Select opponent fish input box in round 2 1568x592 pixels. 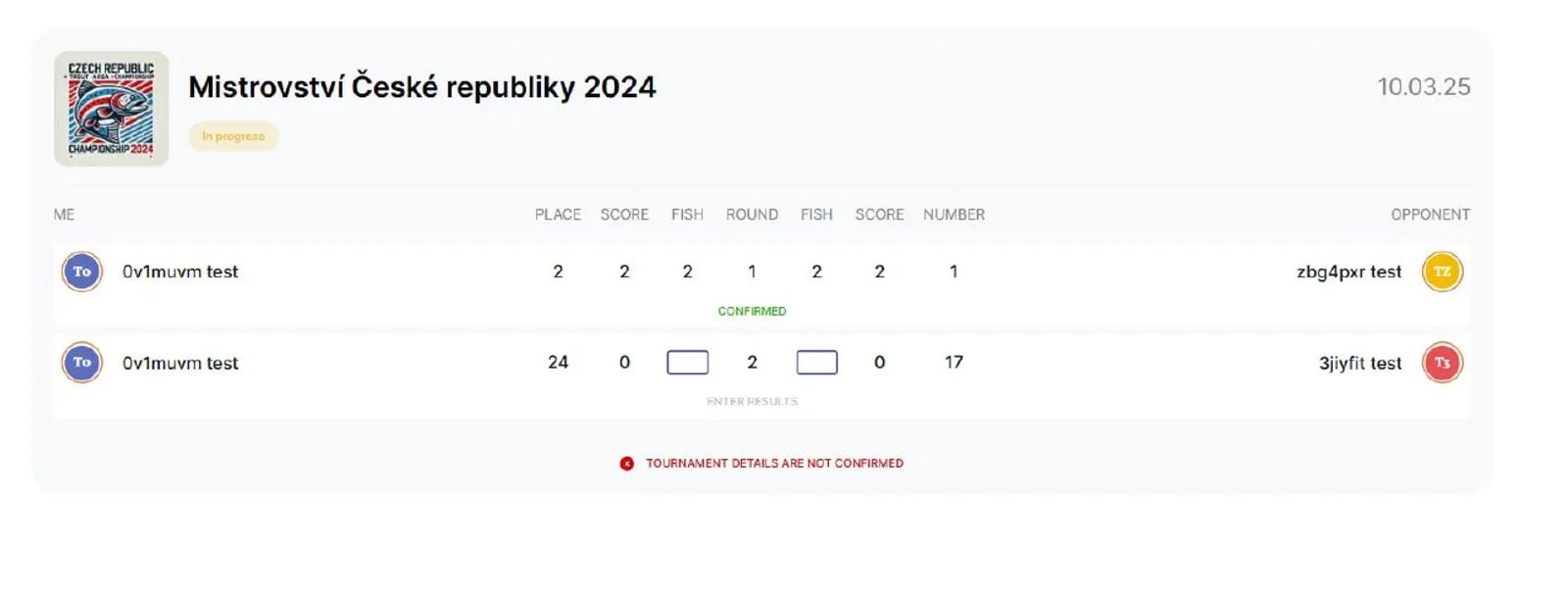(x=817, y=363)
